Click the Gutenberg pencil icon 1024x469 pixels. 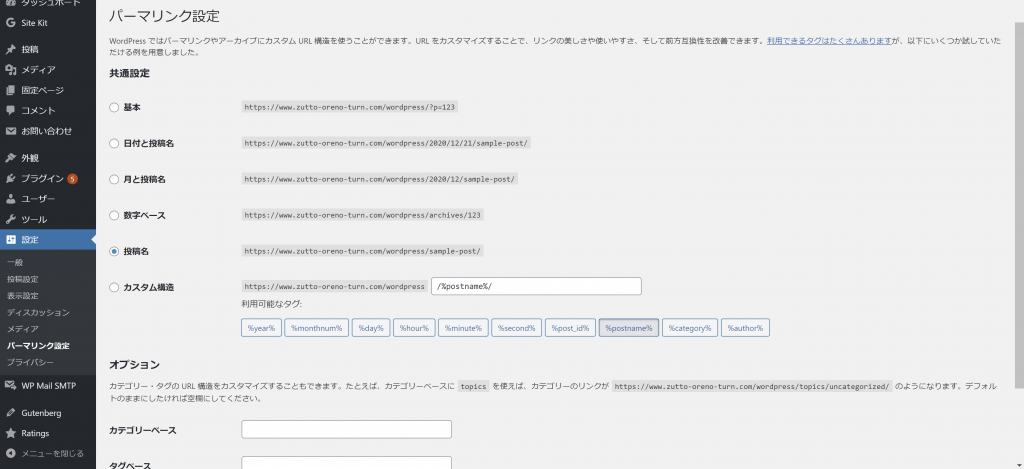click(x=10, y=413)
